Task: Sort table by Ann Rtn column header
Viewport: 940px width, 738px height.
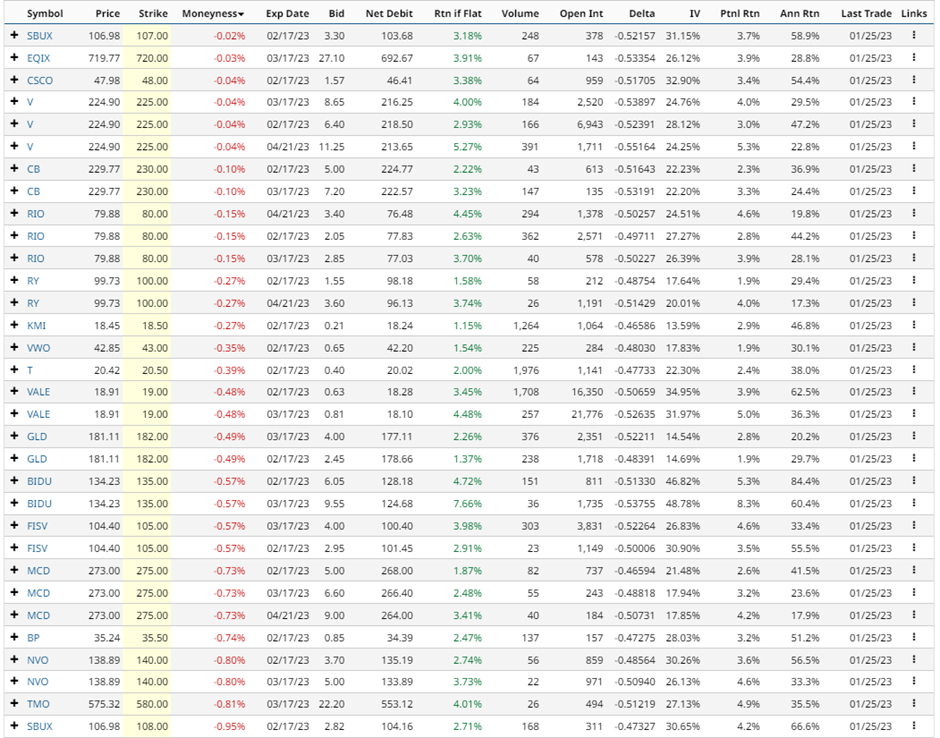Action: tap(800, 13)
